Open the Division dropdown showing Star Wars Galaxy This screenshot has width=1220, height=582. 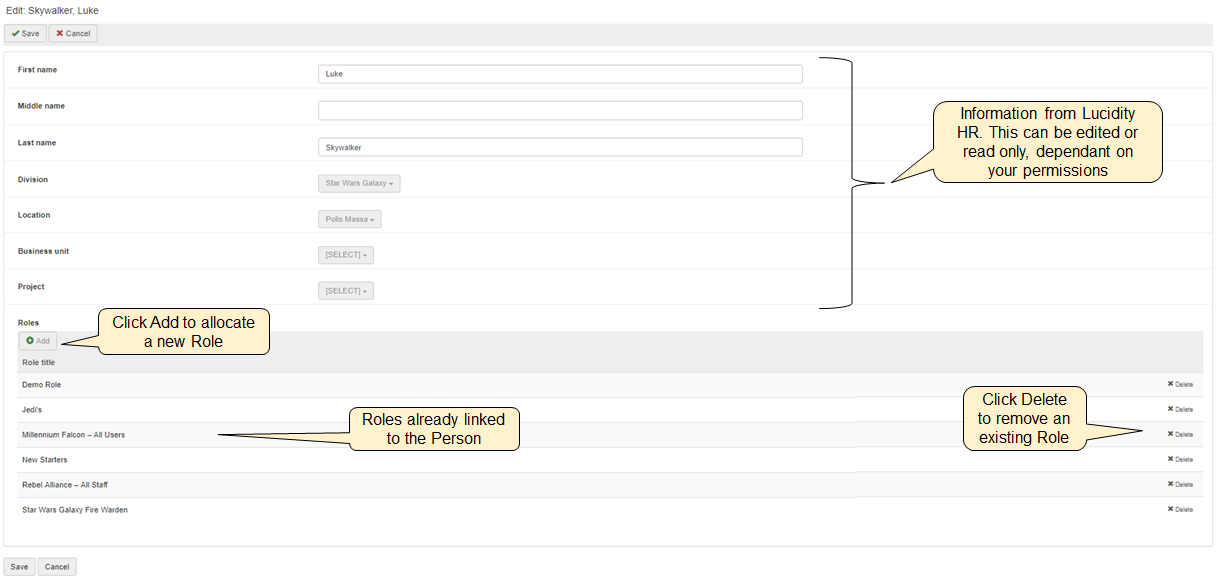(x=359, y=183)
